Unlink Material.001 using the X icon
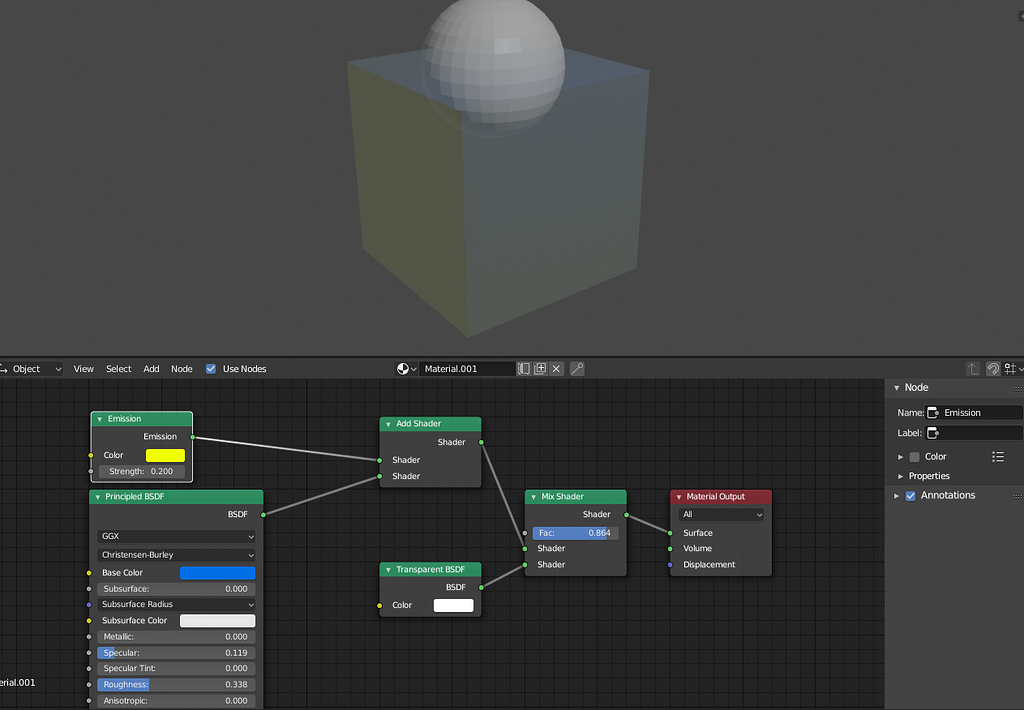Viewport: 1024px width, 710px height. pos(557,369)
